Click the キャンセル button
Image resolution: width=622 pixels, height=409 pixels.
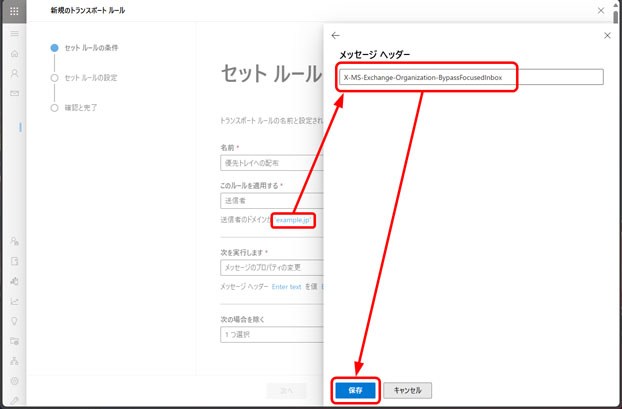407,391
